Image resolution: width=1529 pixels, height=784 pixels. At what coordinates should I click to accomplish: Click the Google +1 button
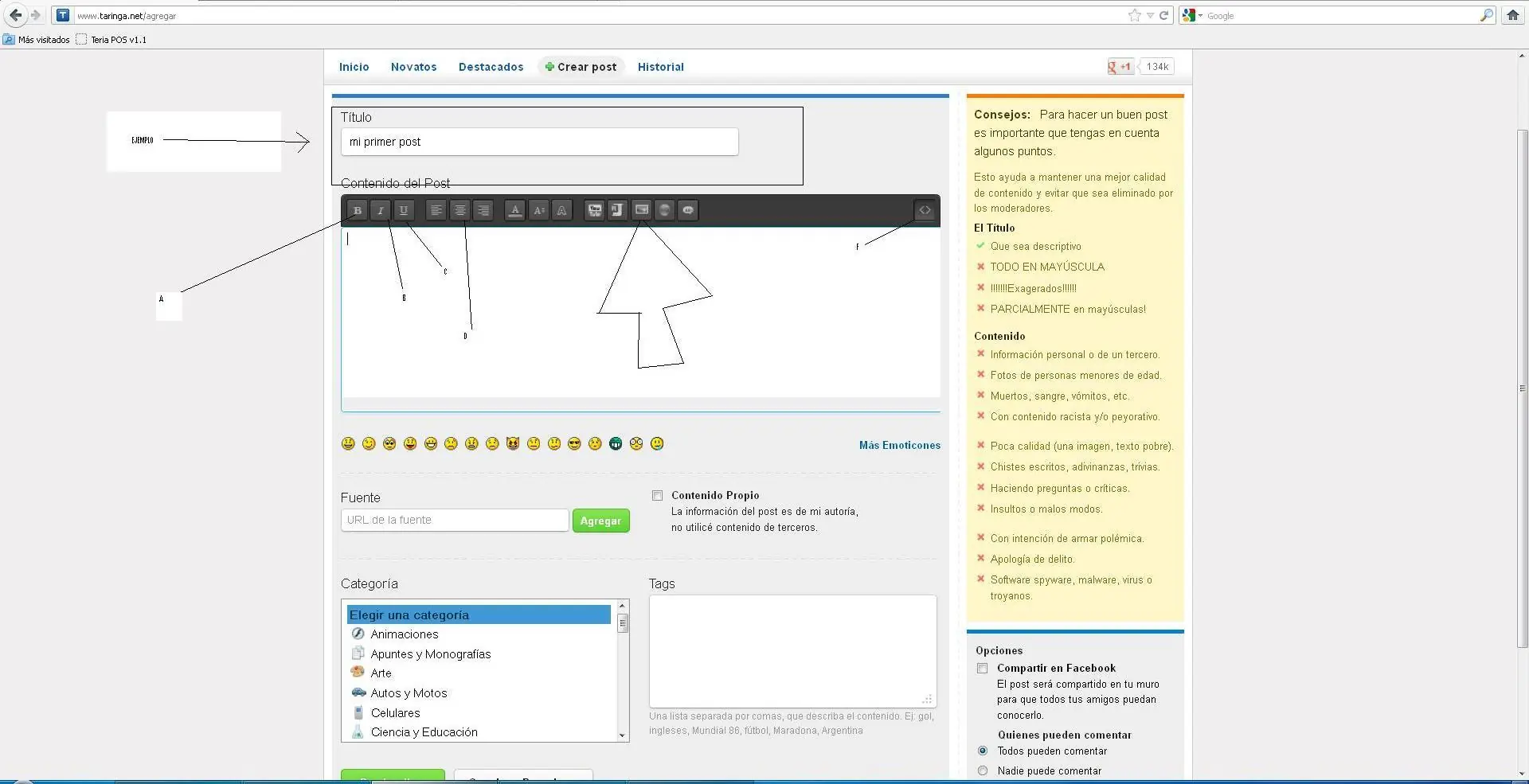[1120, 67]
